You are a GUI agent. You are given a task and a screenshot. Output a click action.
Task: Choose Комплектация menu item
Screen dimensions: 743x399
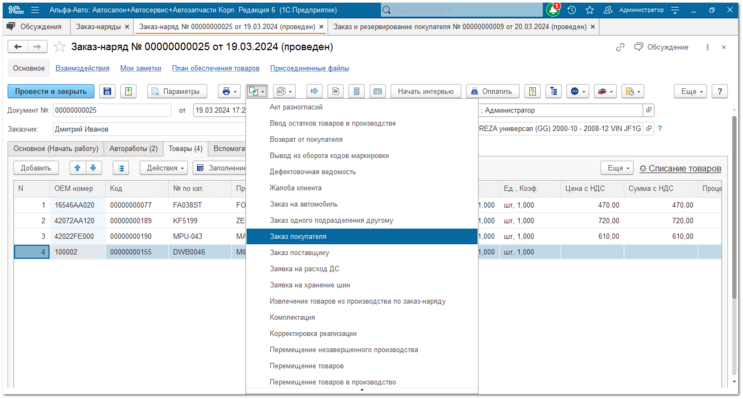tap(362, 317)
